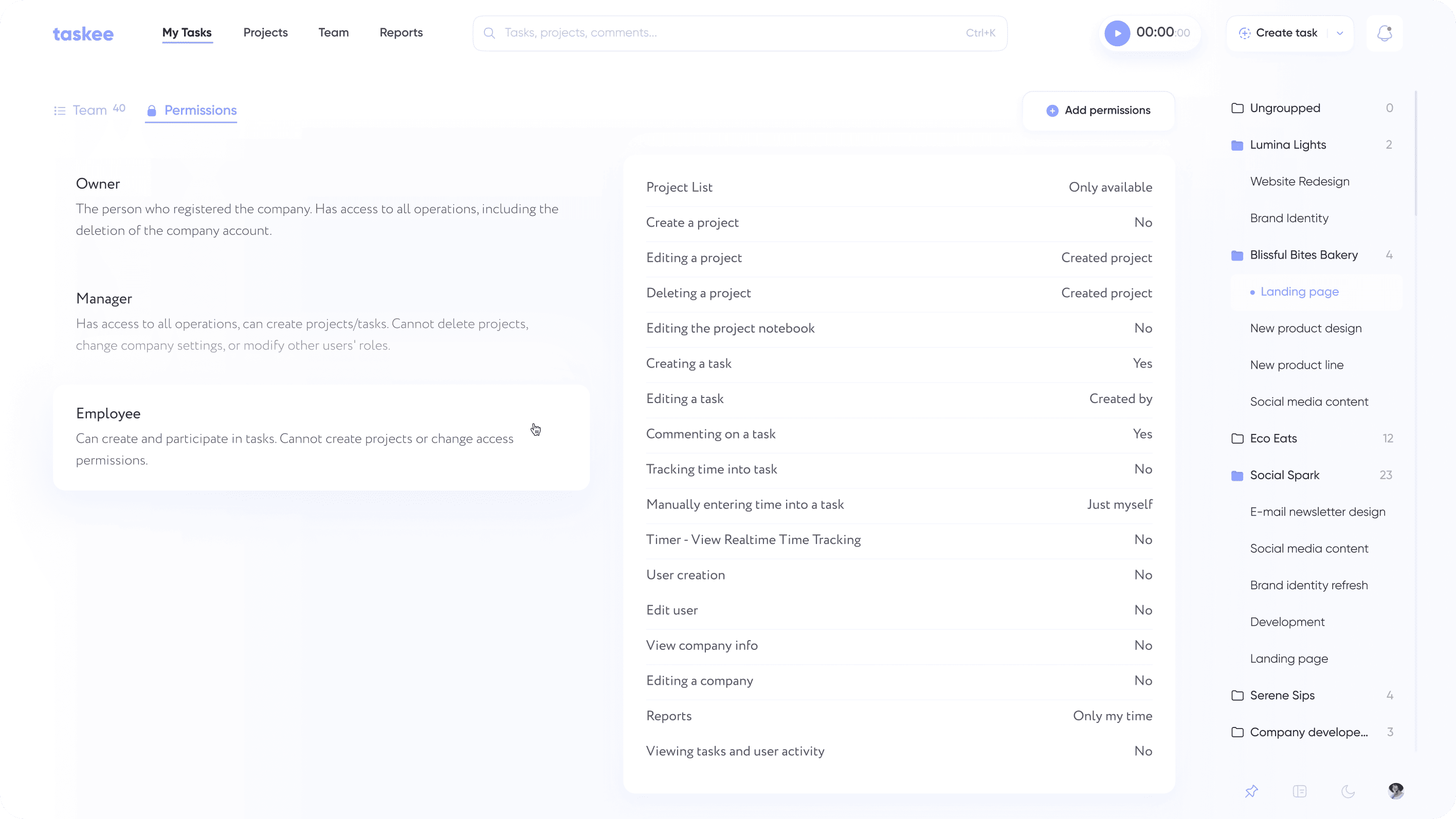Open the notifications bell
The height and width of the screenshot is (819, 1456).
point(1384,33)
